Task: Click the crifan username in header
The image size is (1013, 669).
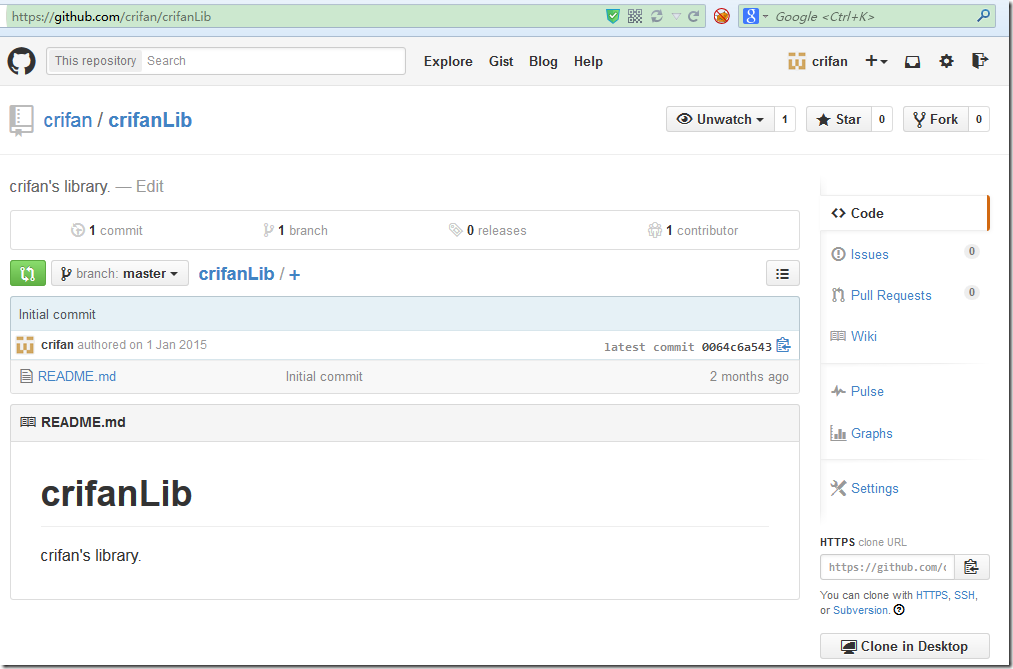Action: coord(830,61)
